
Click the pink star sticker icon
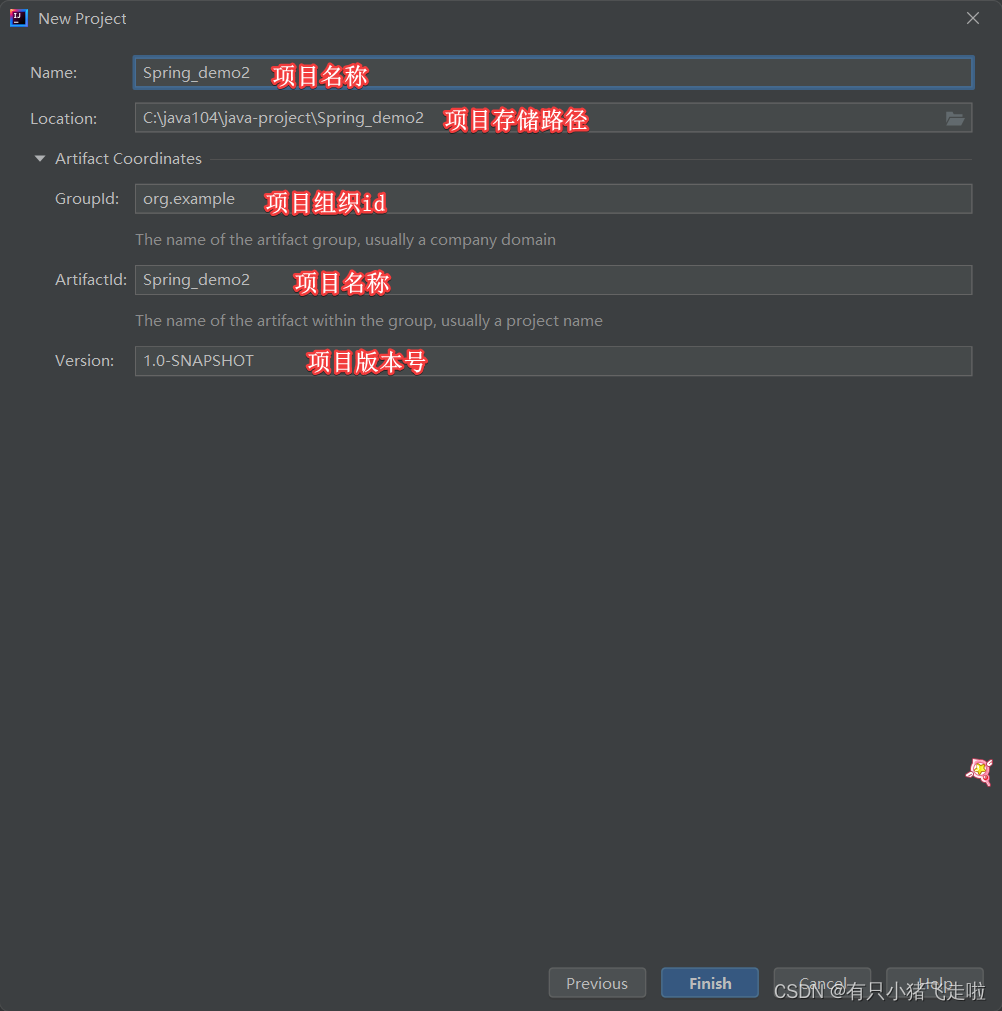[x=979, y=771]
